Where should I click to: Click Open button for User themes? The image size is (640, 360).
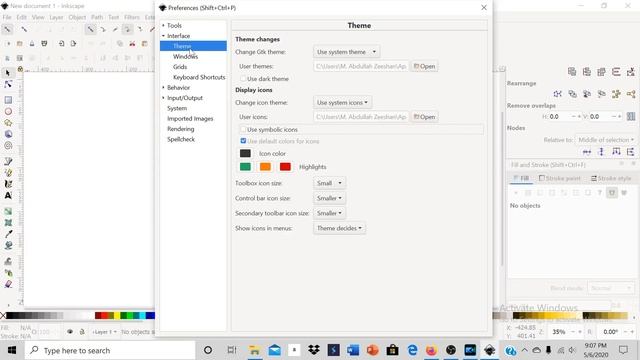click(x=424, y=66)
